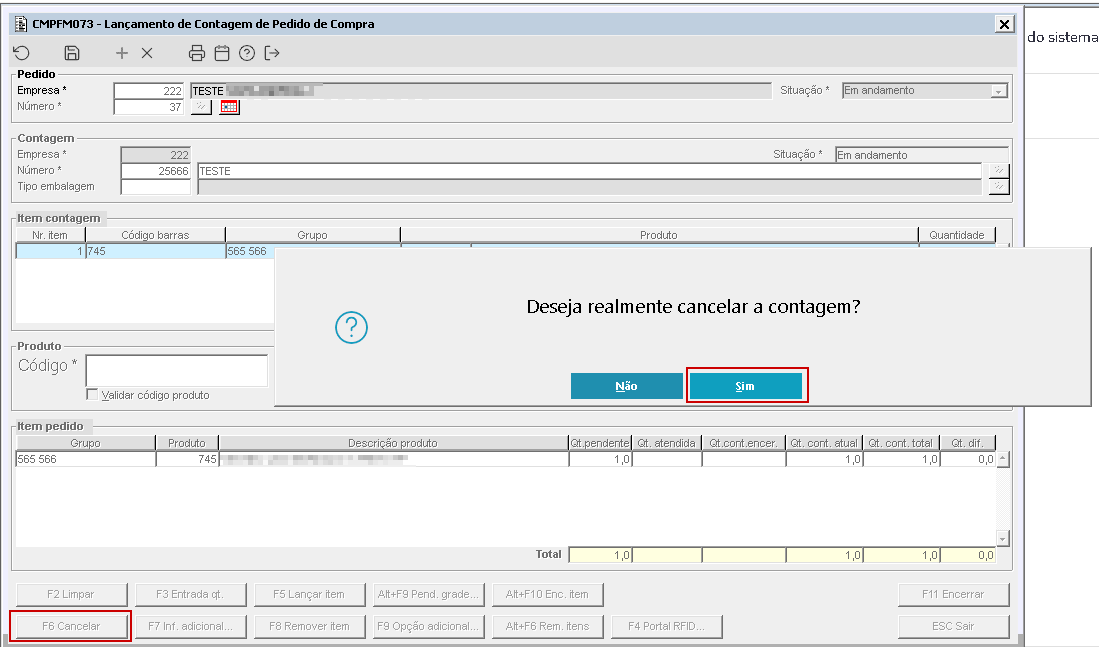The width and height of the screenshot is (1099, 647).
Task: Click F9 Opção adicional button
Action: pyautogui.click(x=428, y=626)
